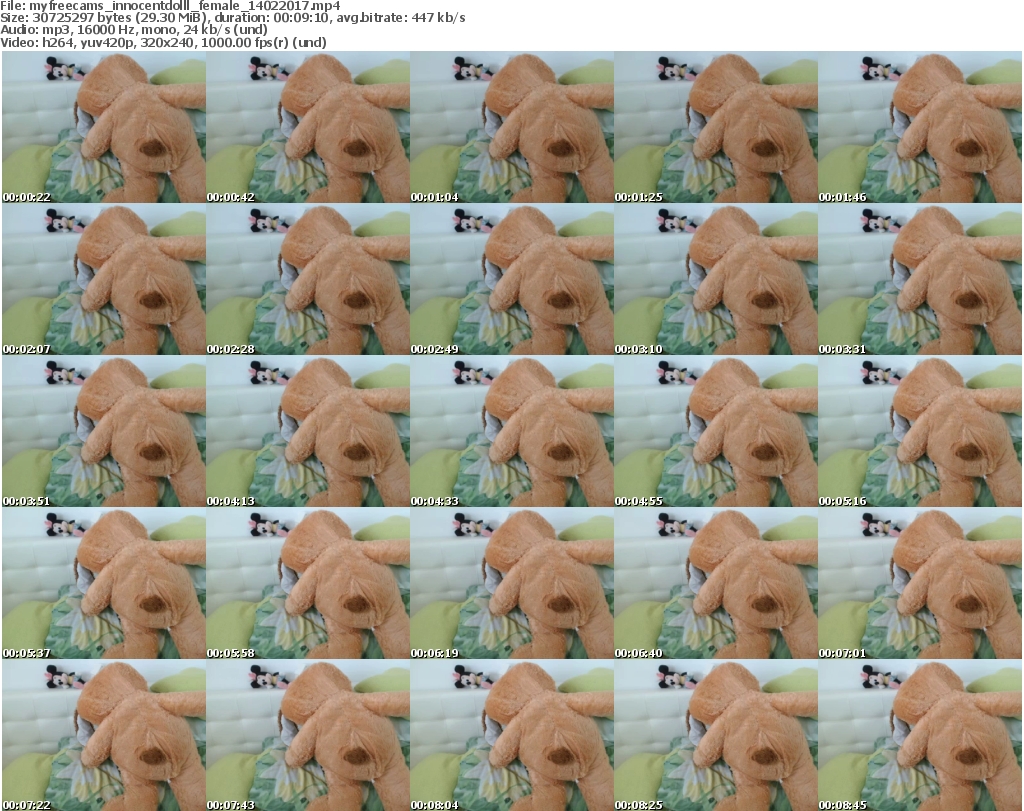Choose the frame labeled 00:07:43
The image size is (1024, 811).
tap(308, 735)
